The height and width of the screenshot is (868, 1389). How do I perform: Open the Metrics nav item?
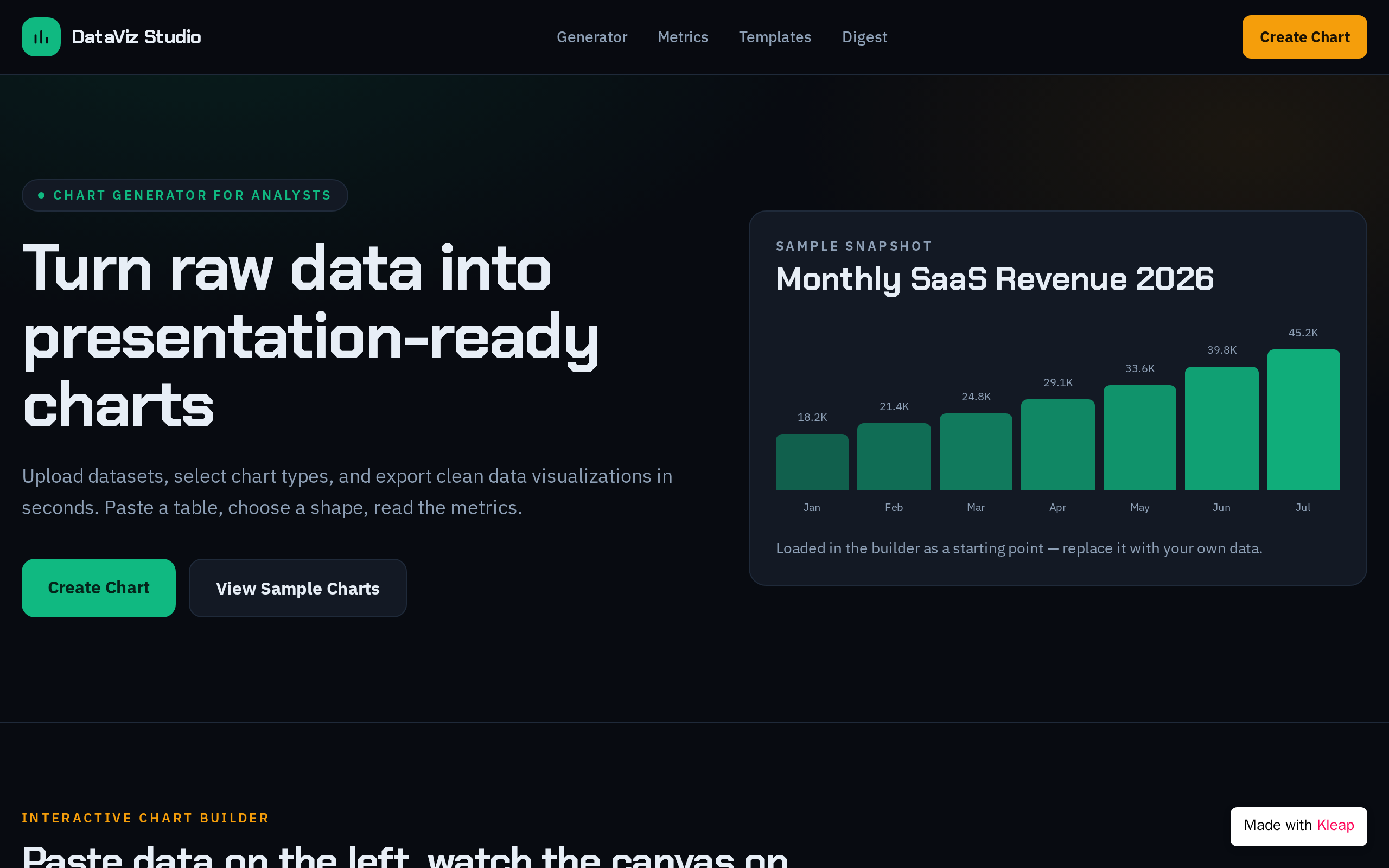683,37
